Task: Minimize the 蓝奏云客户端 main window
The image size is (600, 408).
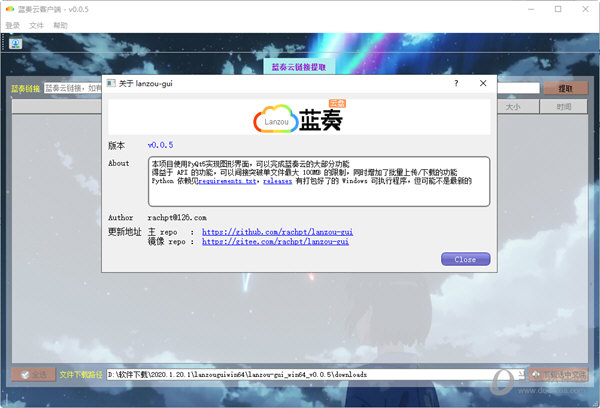Action: pyautogui.click(x=531, y=9)
